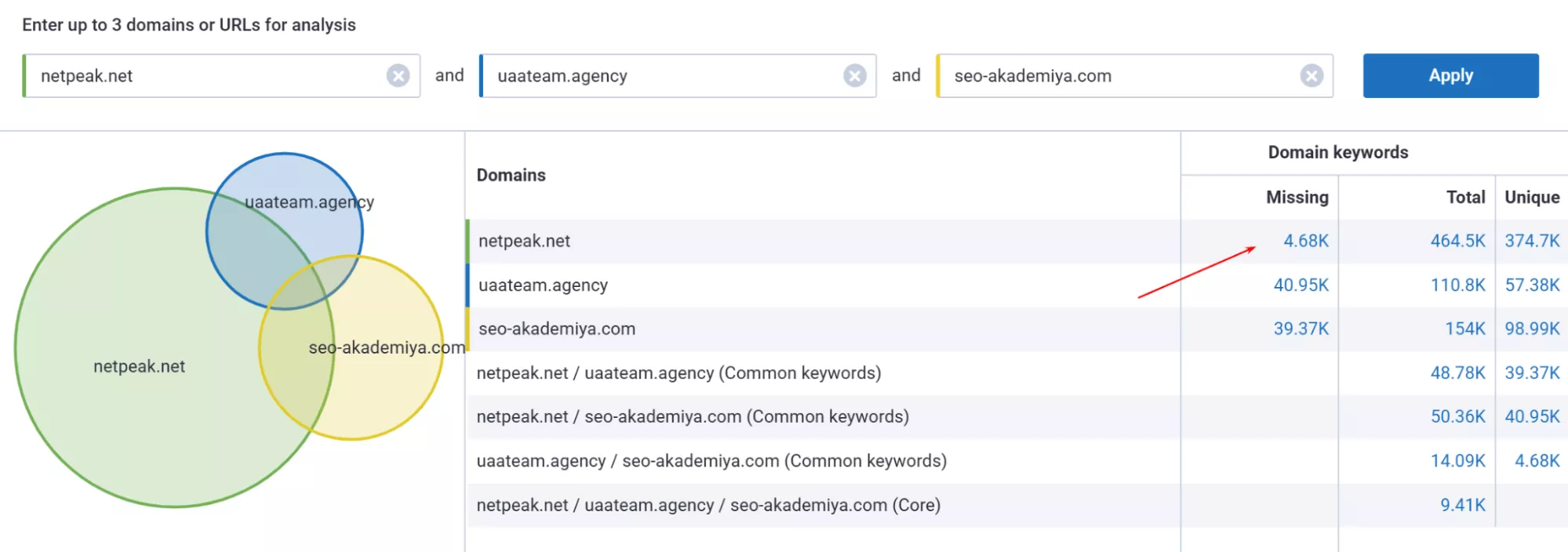Open uaateam.agency unique keywords 57.38K
This screenshot has width=1568, height=552.
1532,285
